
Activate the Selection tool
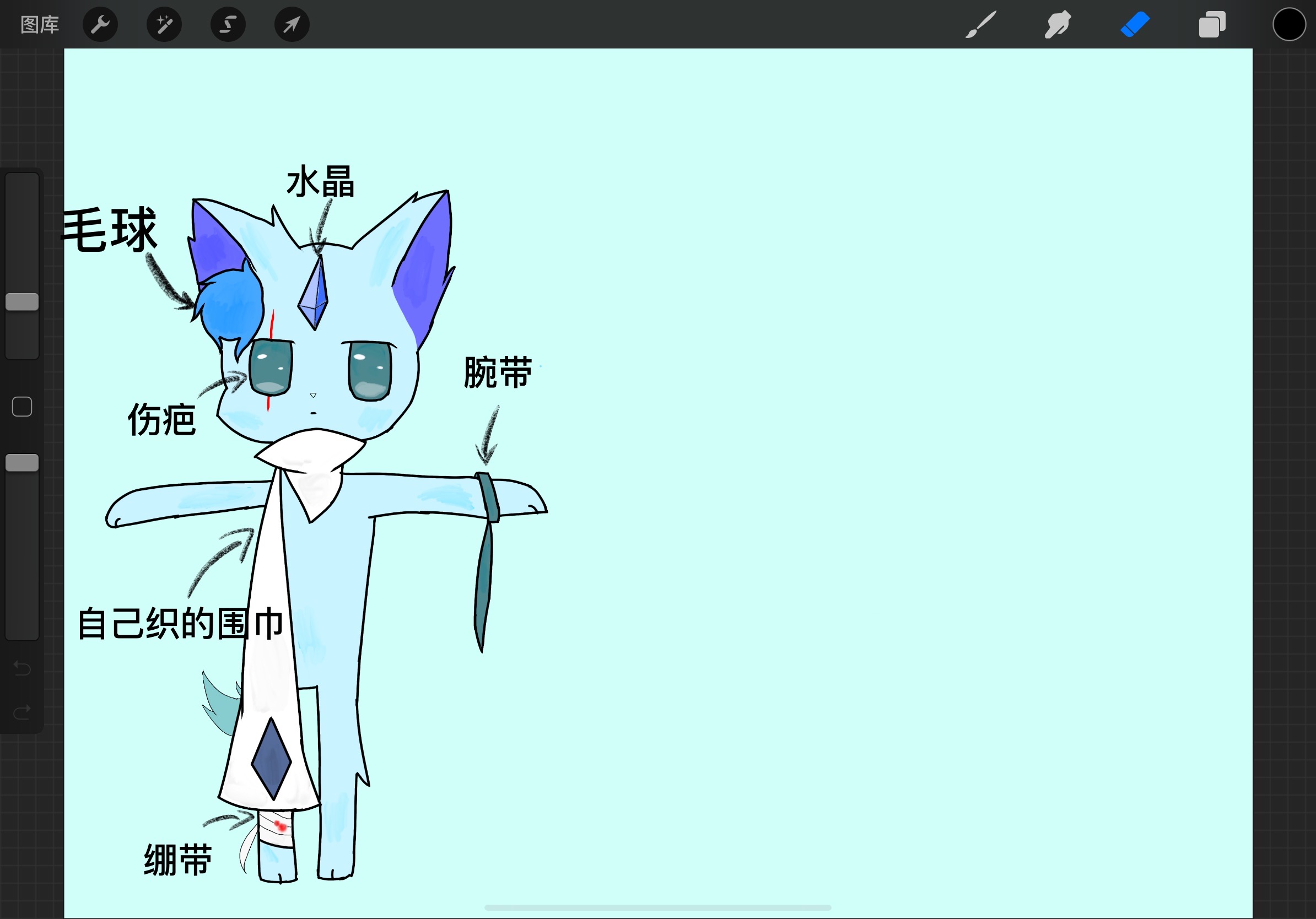228,24
